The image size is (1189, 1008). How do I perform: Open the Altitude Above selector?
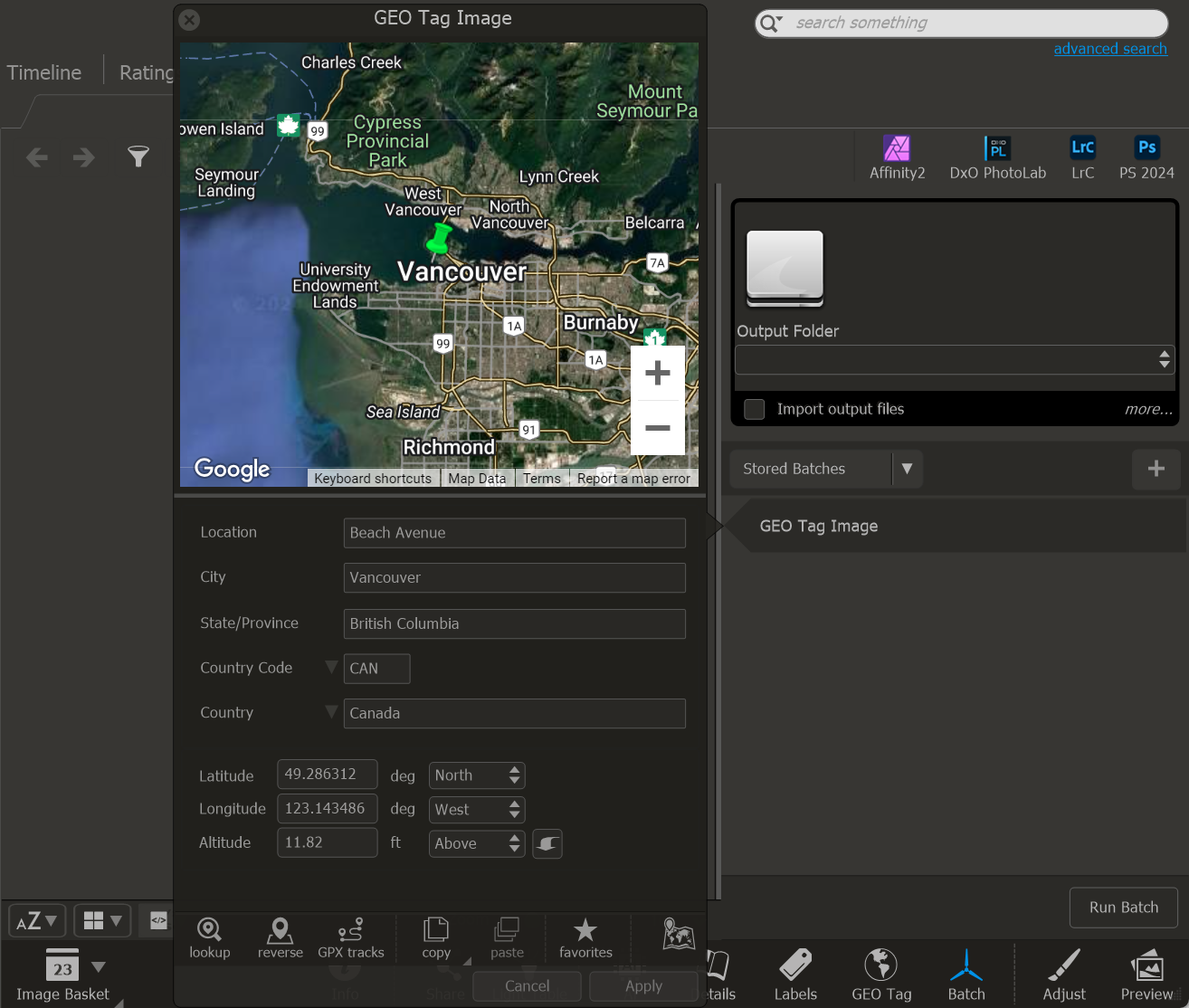pos(477,843)
